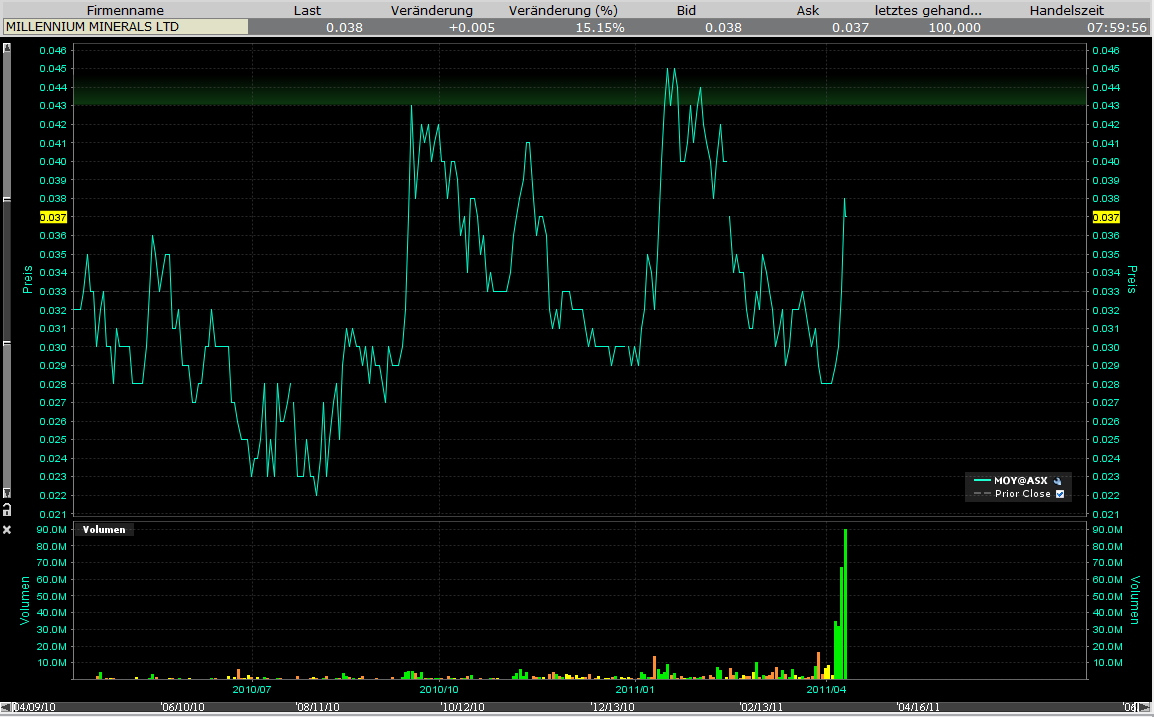Click the teal MOY@ASX line color sample

pos(983,480)
